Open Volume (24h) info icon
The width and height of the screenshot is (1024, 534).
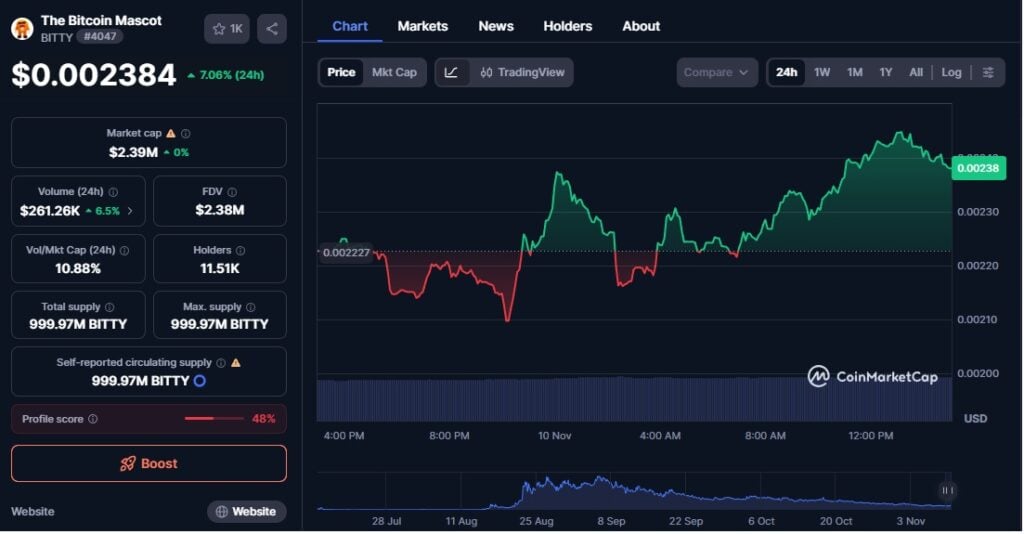click(x=113, y=192)
